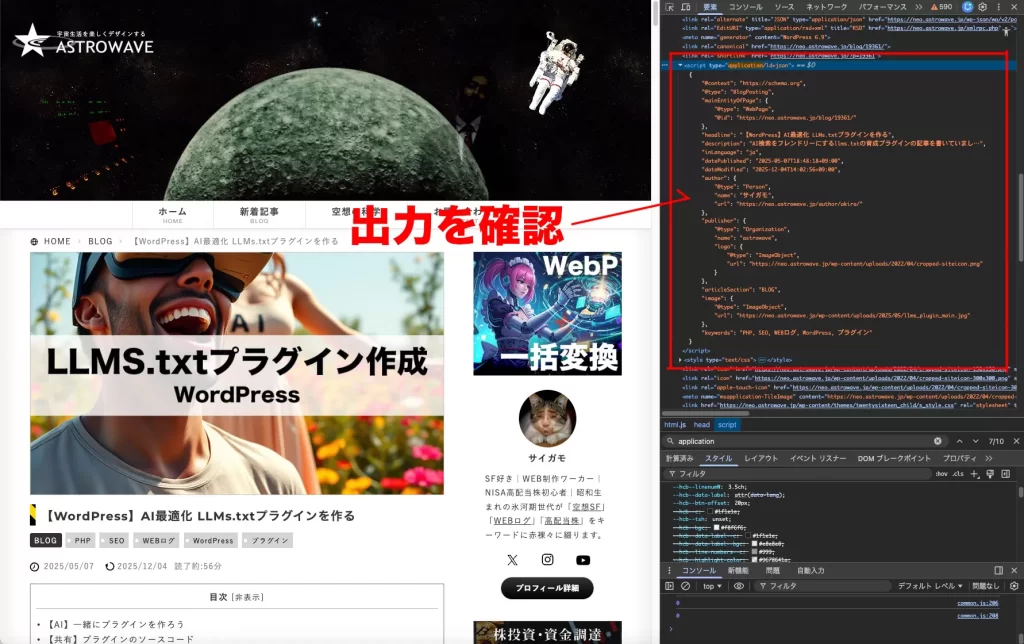Click the color swatch in the Styles pane

click(x=709, y=512)
